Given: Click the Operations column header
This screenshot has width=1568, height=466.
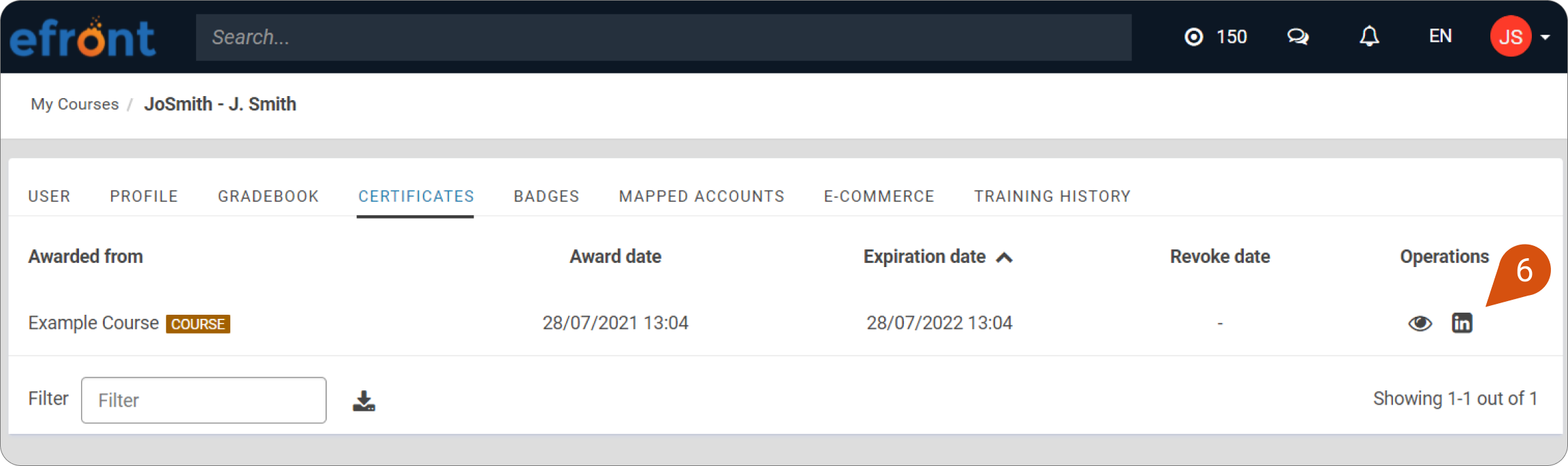Looking at the screenshot, I should (1444, 257).
